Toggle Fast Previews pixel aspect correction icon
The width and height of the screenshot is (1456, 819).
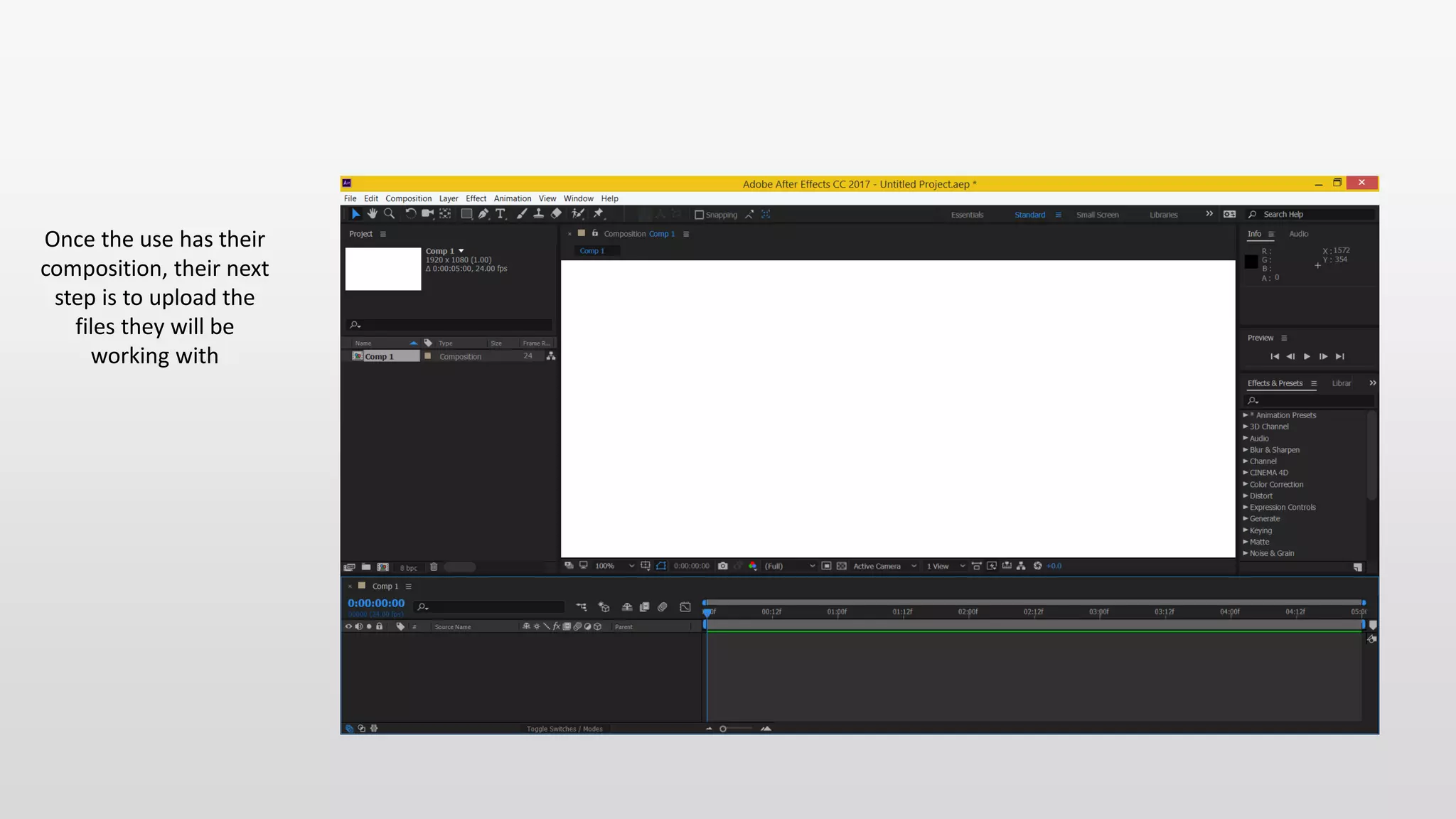[977, 566]
